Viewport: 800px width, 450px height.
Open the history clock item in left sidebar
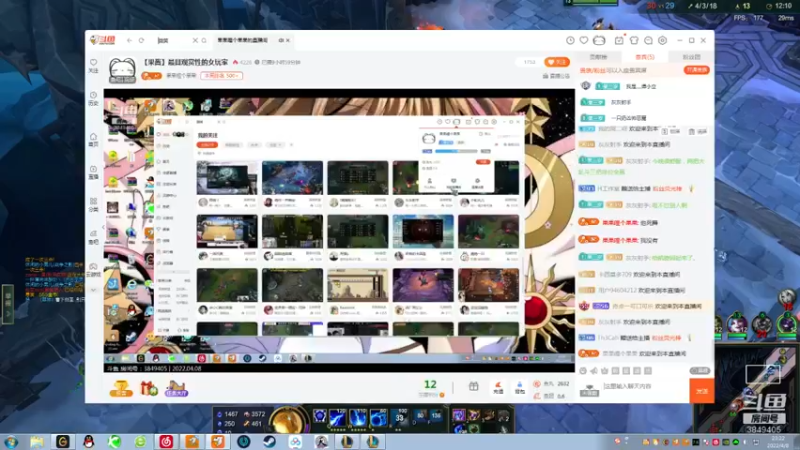coord(93,98)
